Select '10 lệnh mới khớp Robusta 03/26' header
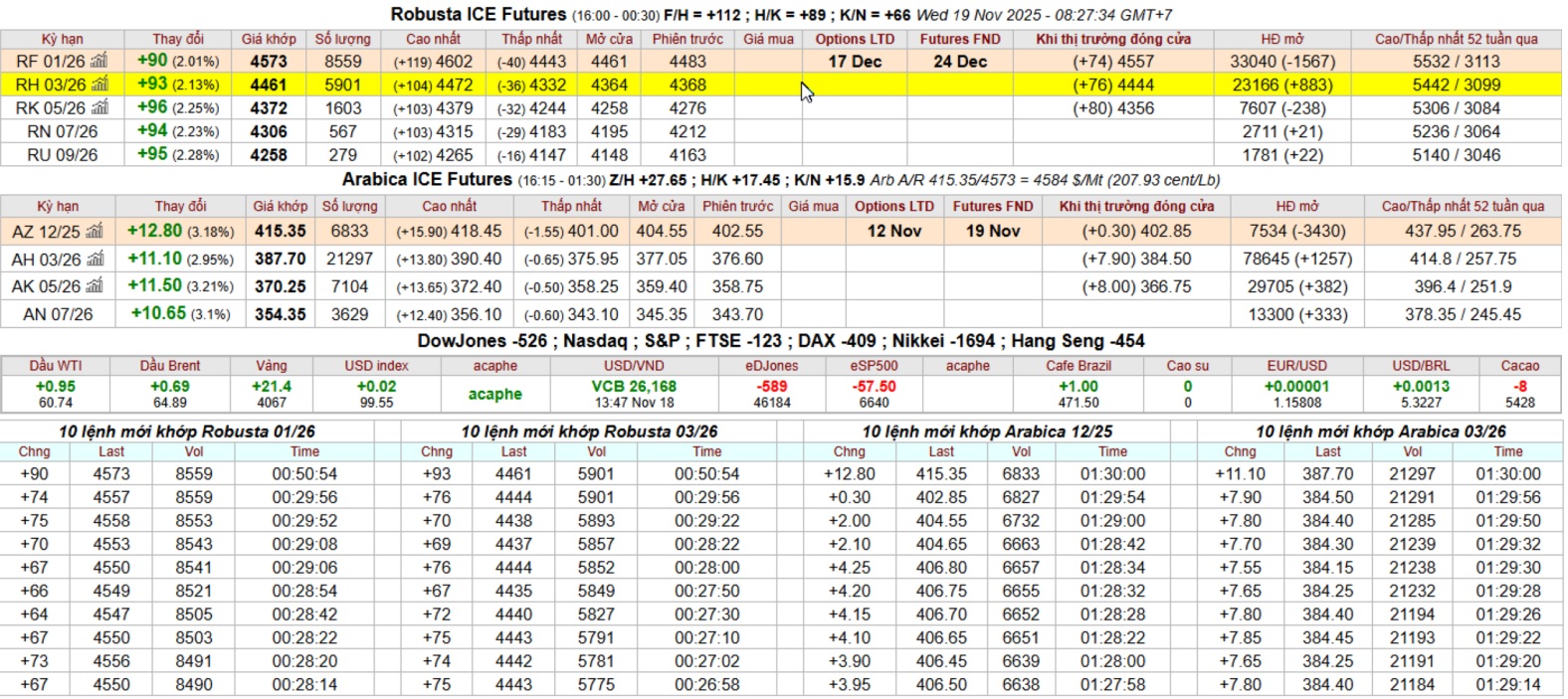The width and height of the screenshot is (1568, 699). (589, 432)
